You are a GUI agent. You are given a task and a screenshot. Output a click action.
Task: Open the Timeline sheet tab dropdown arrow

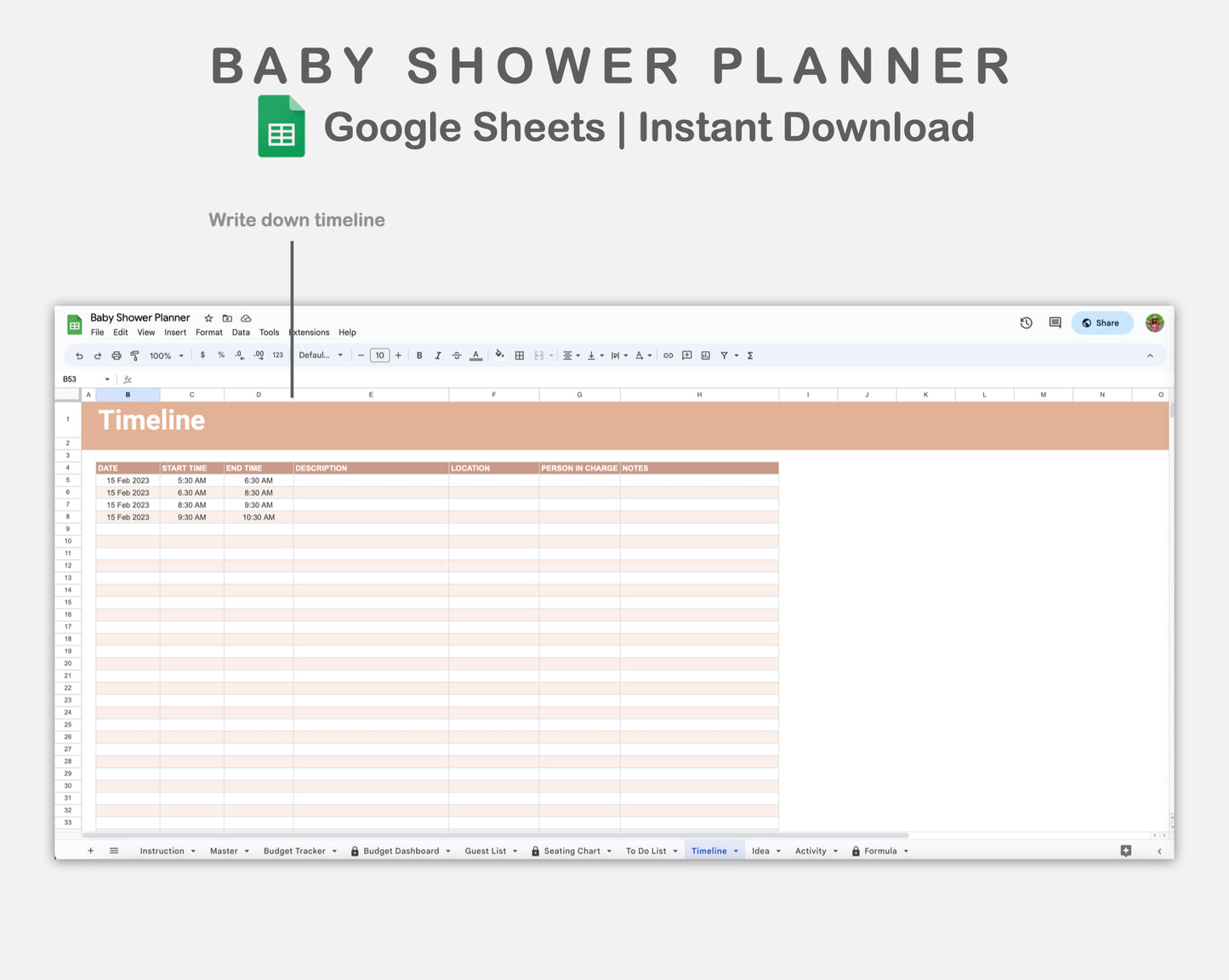coord(737,852)
